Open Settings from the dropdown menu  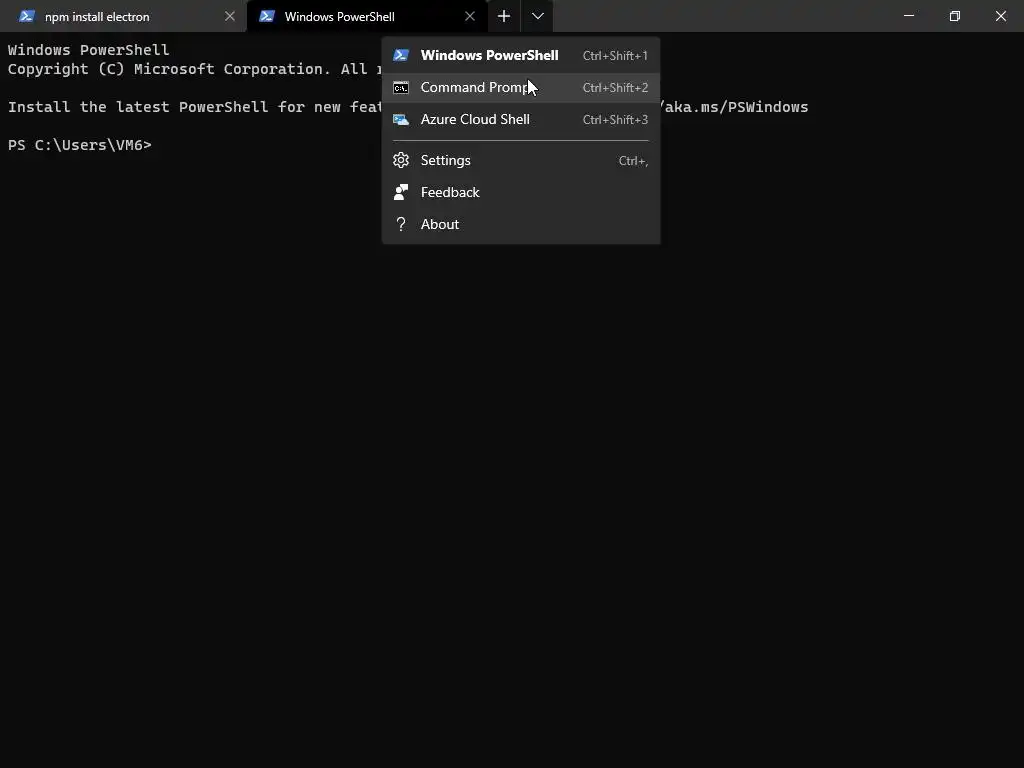[x=521, y=160]
